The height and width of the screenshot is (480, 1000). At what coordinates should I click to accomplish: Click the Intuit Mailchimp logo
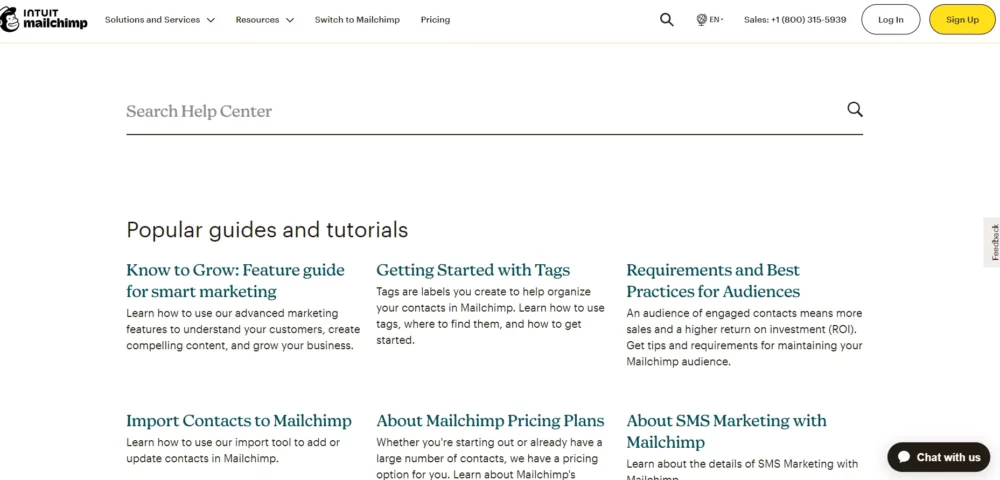[44, 20]
